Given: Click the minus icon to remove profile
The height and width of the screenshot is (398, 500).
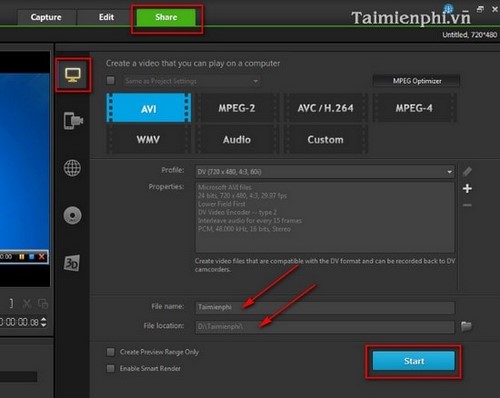Looking at the screenshot, I should (x=467, y=205).
